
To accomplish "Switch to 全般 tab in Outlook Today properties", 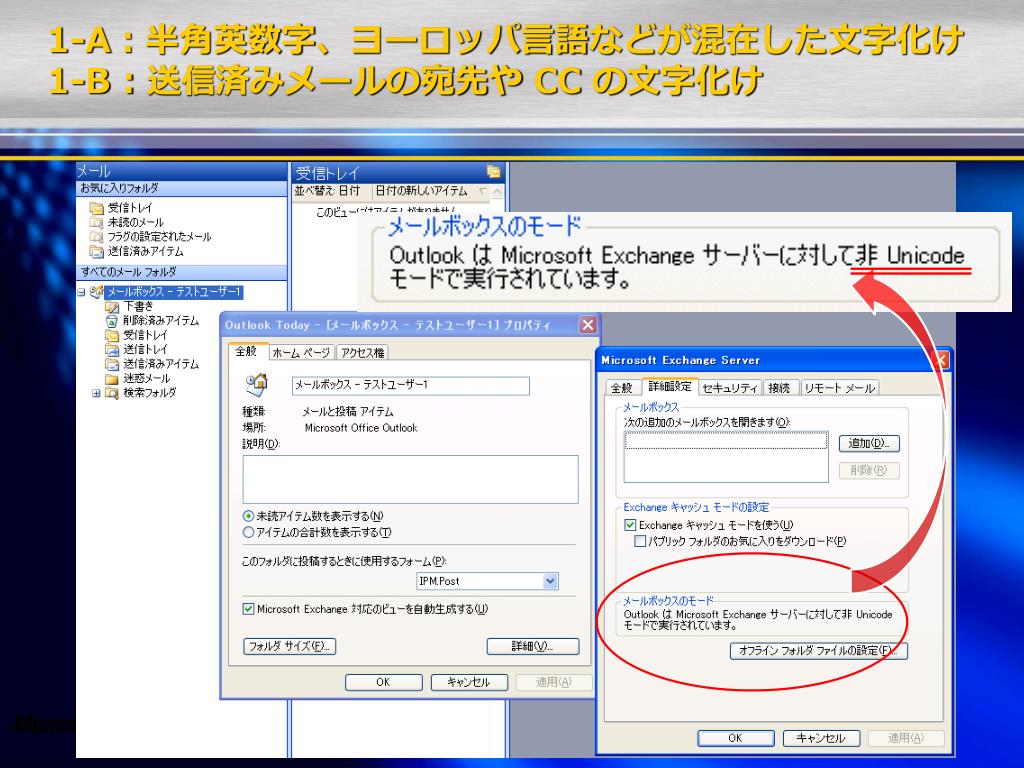I will point(246,351).
